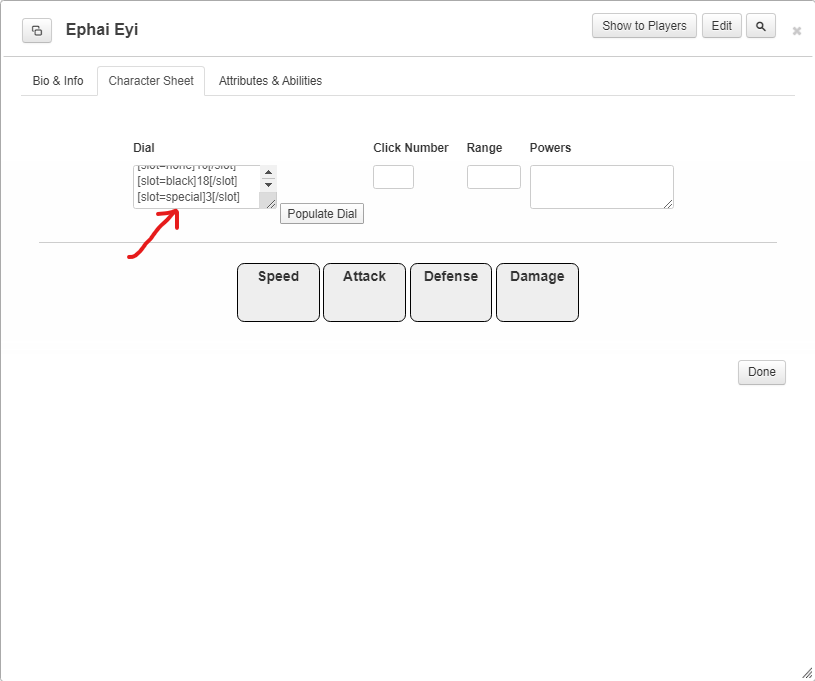
Task: Focus the Click Number input field
Action: (393, 177)
